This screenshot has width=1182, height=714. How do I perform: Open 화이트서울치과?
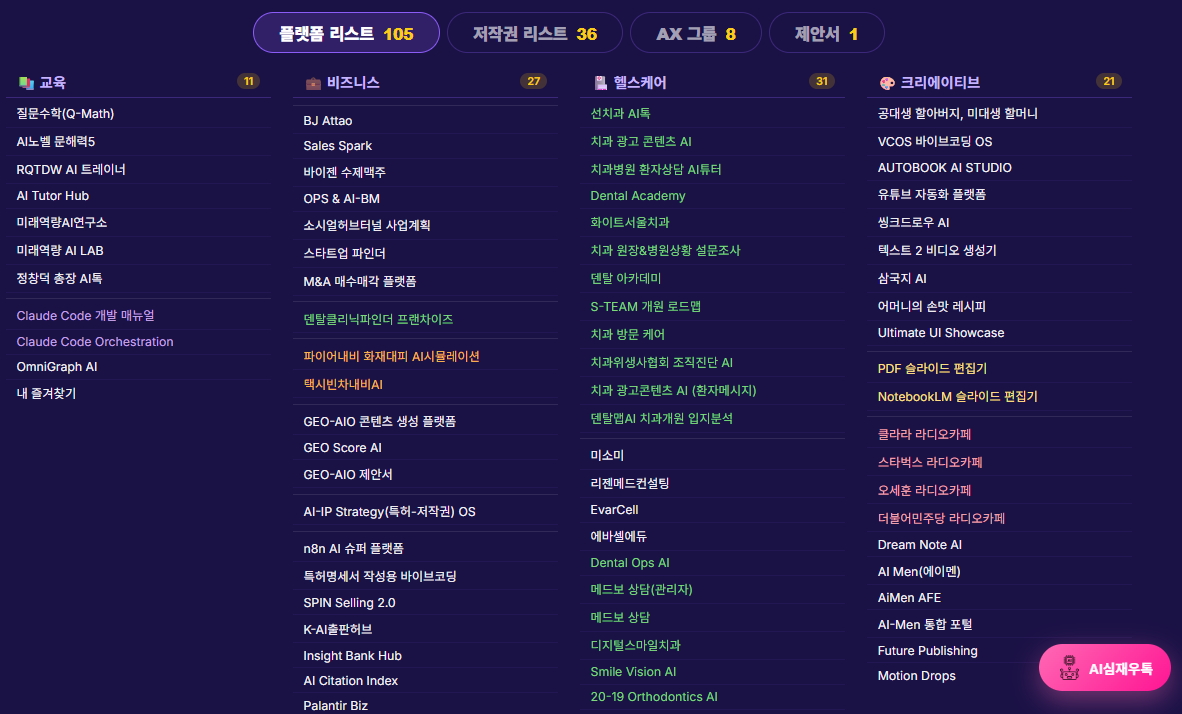(630, 223)
